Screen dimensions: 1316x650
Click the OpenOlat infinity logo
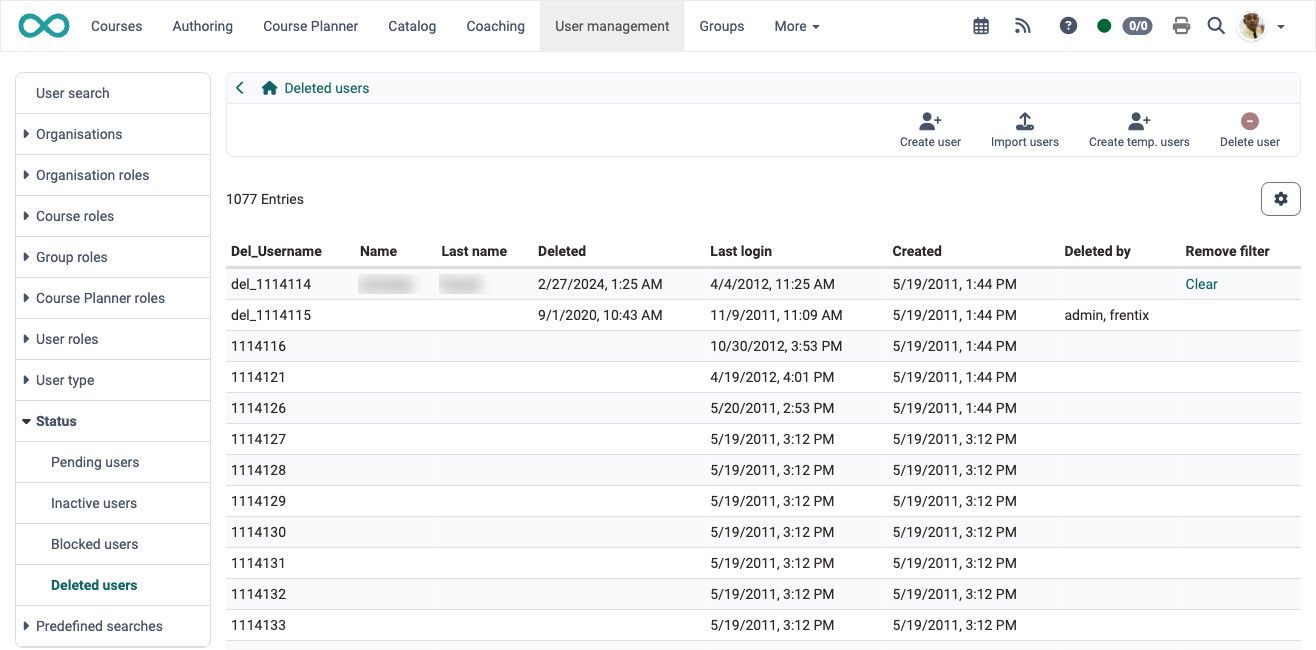click(44, 26)
